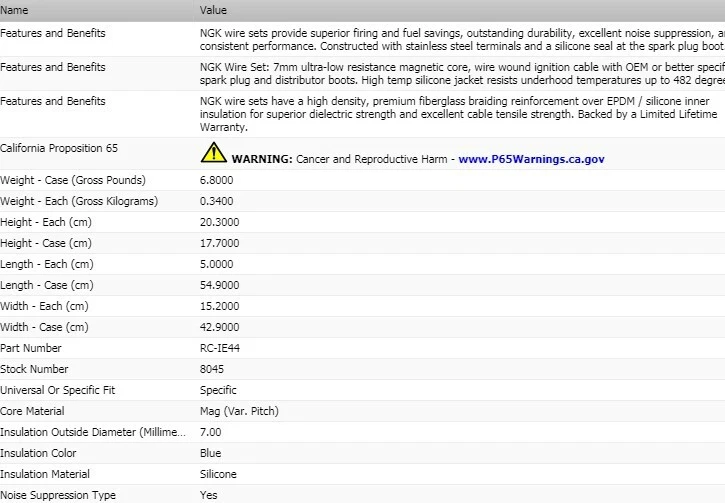Select the Weight - Each (Gross Kilograms) label
This screenshot has height=503, width=725.
click(79, 201)
